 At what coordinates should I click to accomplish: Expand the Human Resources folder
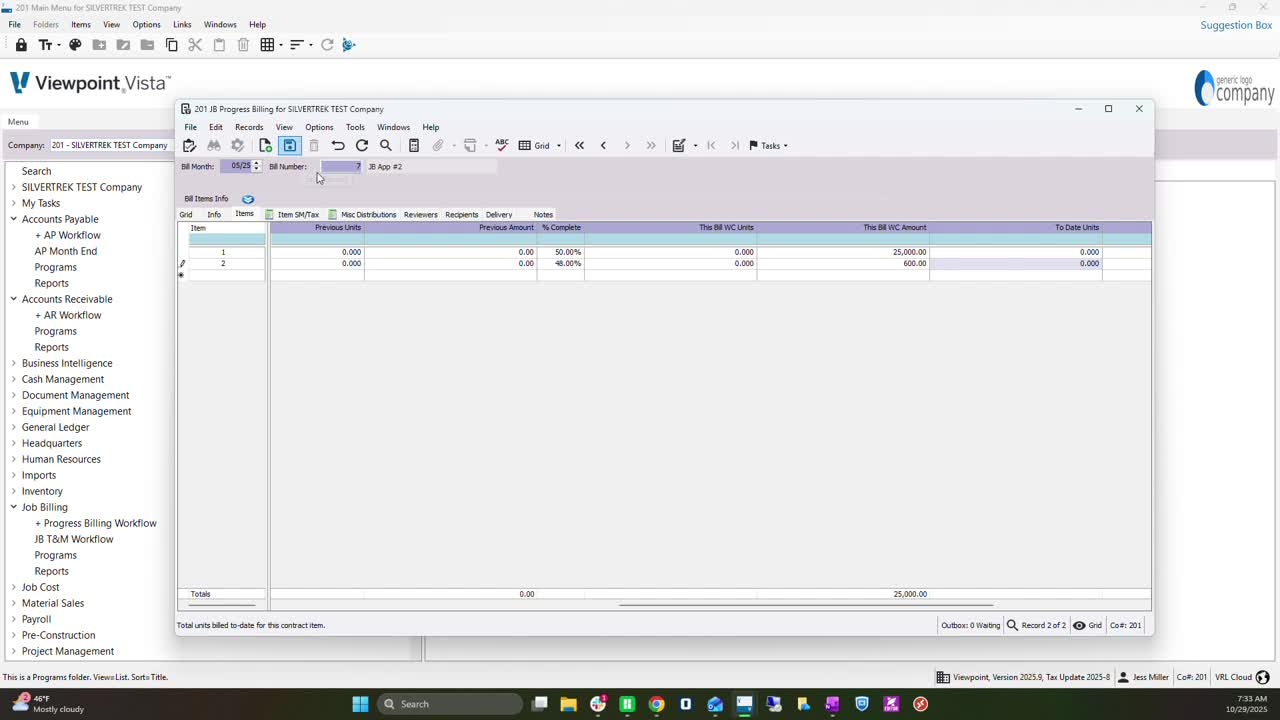[x=14, y=459]
